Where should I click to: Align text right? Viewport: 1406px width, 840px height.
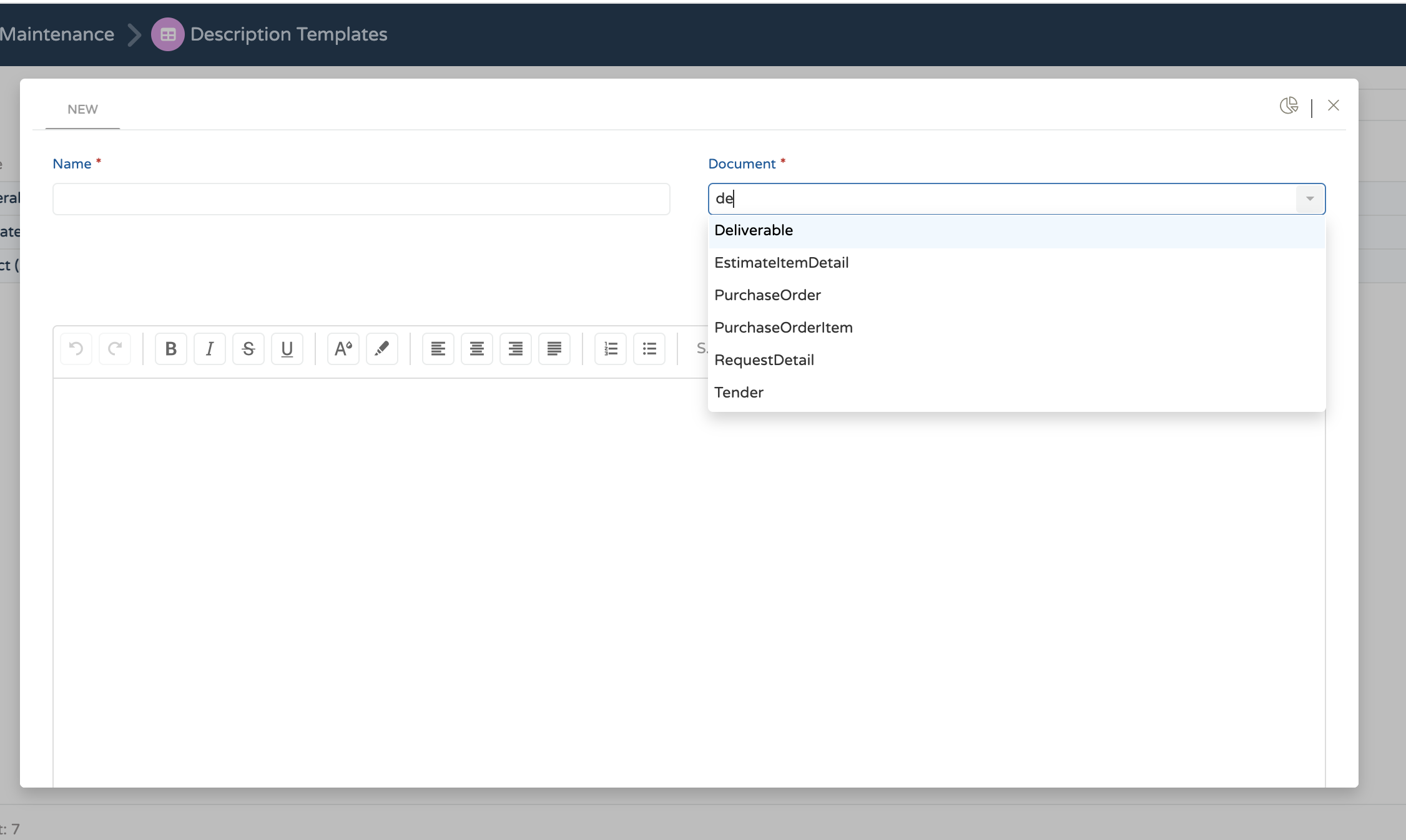click(516, 348)
